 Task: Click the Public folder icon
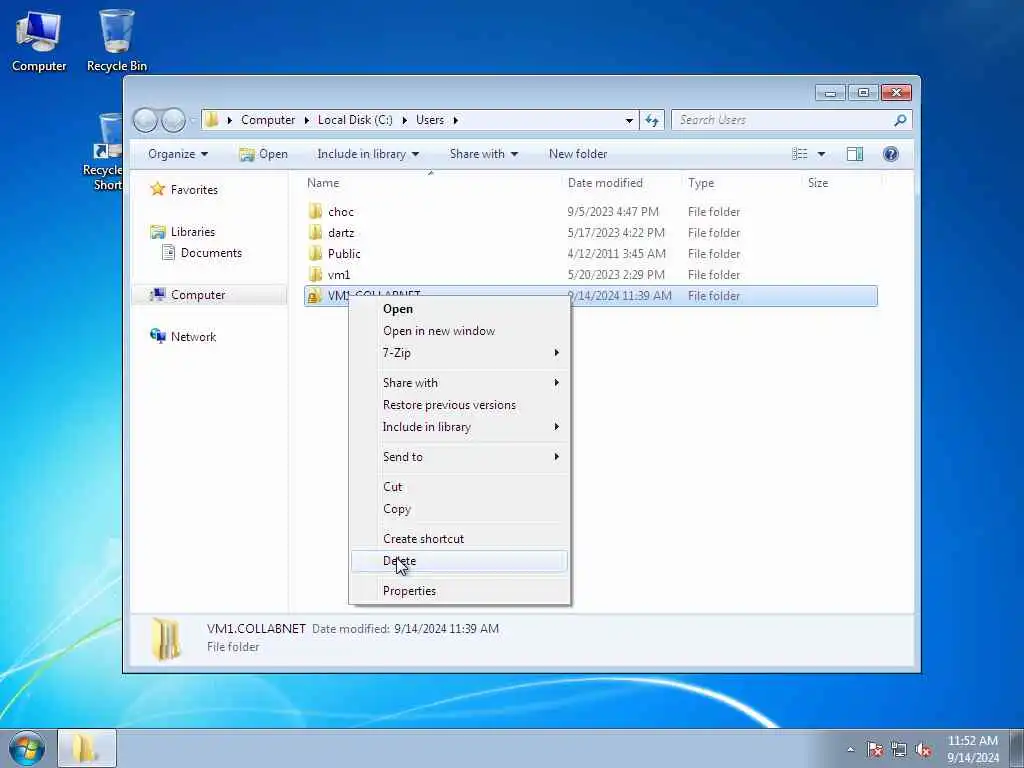point(315,253)
